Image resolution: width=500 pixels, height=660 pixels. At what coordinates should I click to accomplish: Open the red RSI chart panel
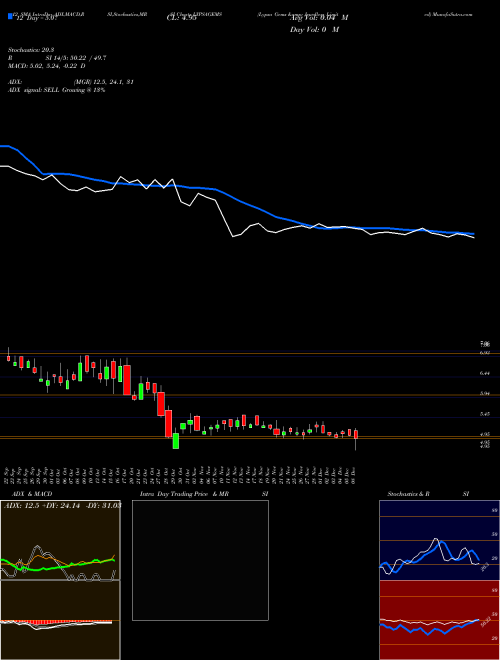tap(439, 620)
